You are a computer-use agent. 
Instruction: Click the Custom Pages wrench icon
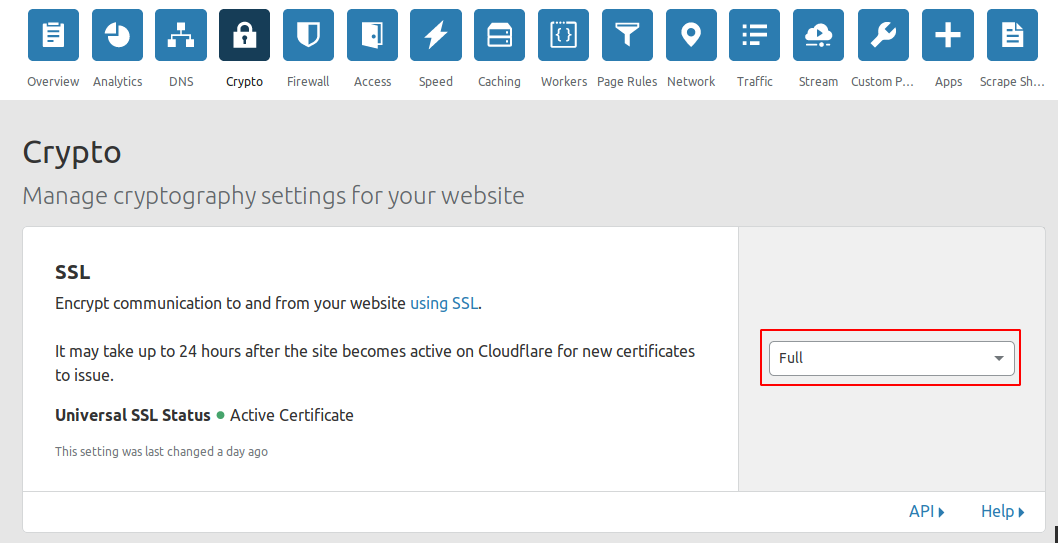(883, 36)
